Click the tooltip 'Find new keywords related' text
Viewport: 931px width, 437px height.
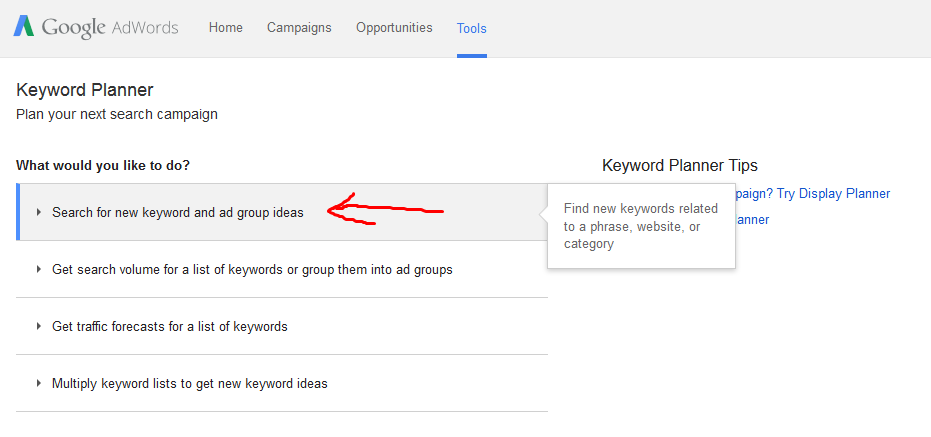click(641, 226)
